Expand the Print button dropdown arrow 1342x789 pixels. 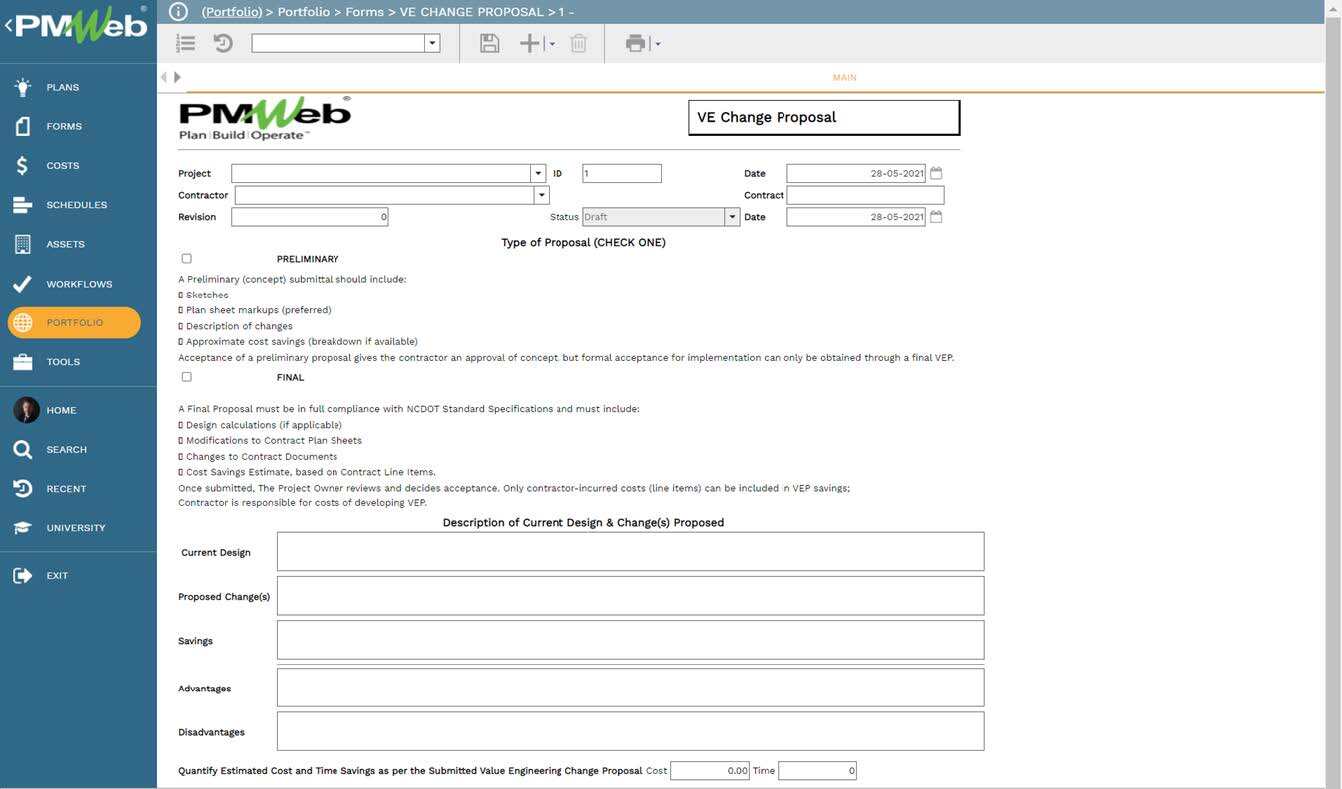pos(657,44)
